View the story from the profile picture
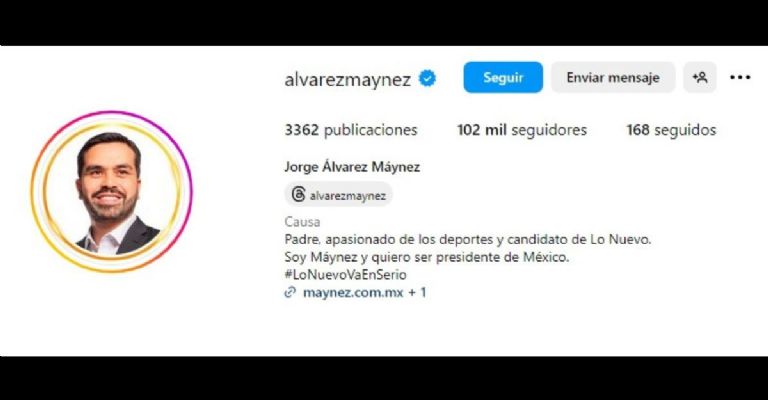The width and height of the screenshot is (768, 400). [112, 191]
